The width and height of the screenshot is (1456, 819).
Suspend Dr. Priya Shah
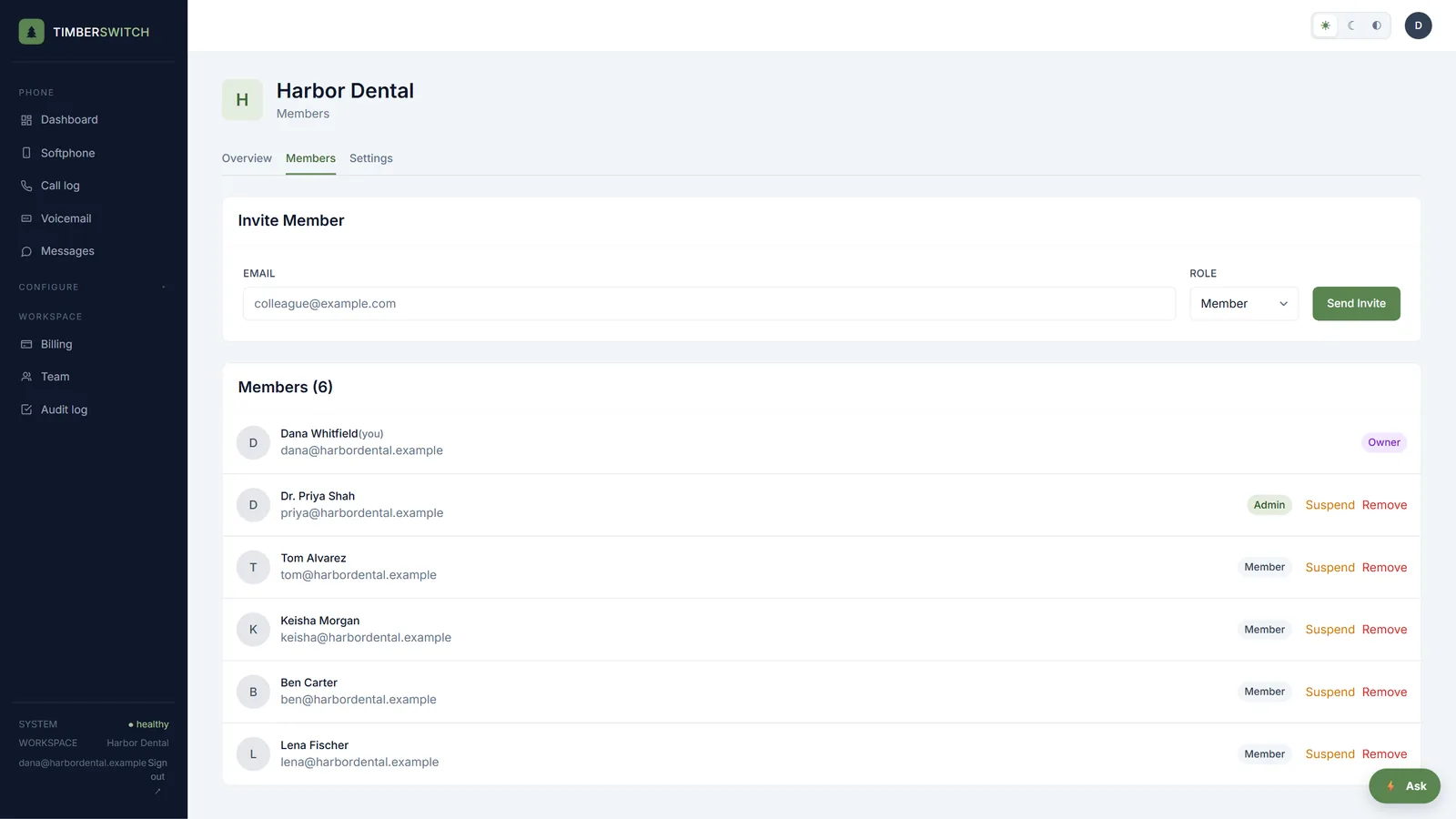pos(1330,505)
